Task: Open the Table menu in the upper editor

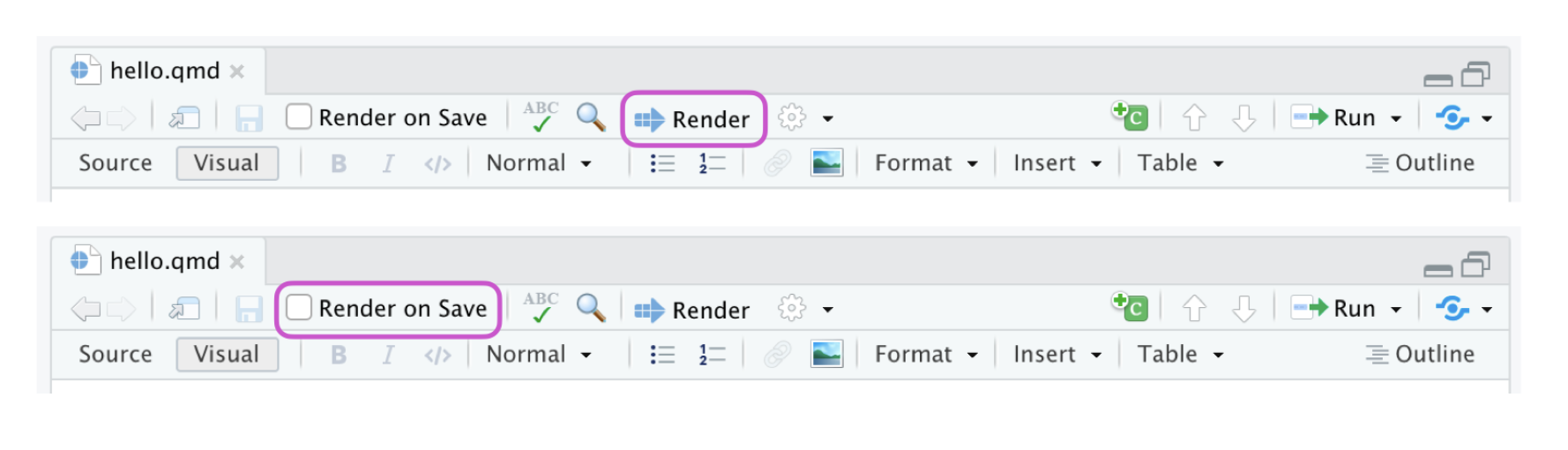Action: point(1180,163)
